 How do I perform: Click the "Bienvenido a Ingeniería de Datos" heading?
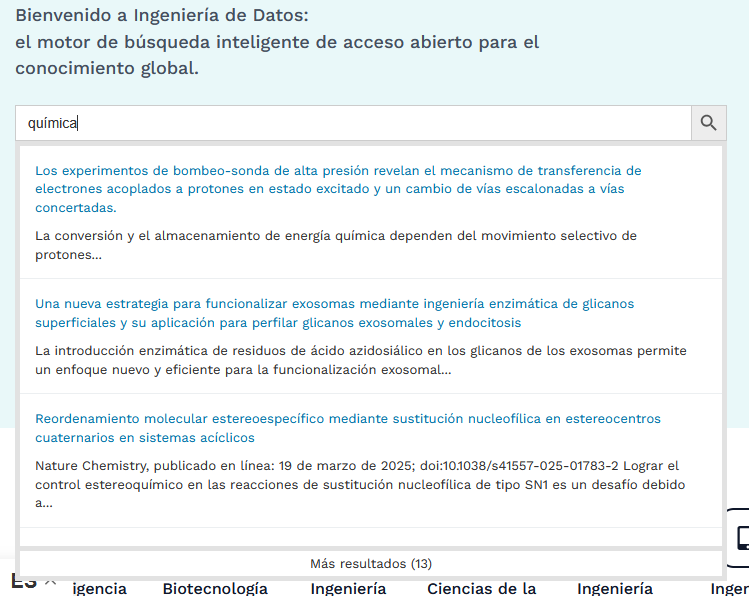[x=162, y=17]
